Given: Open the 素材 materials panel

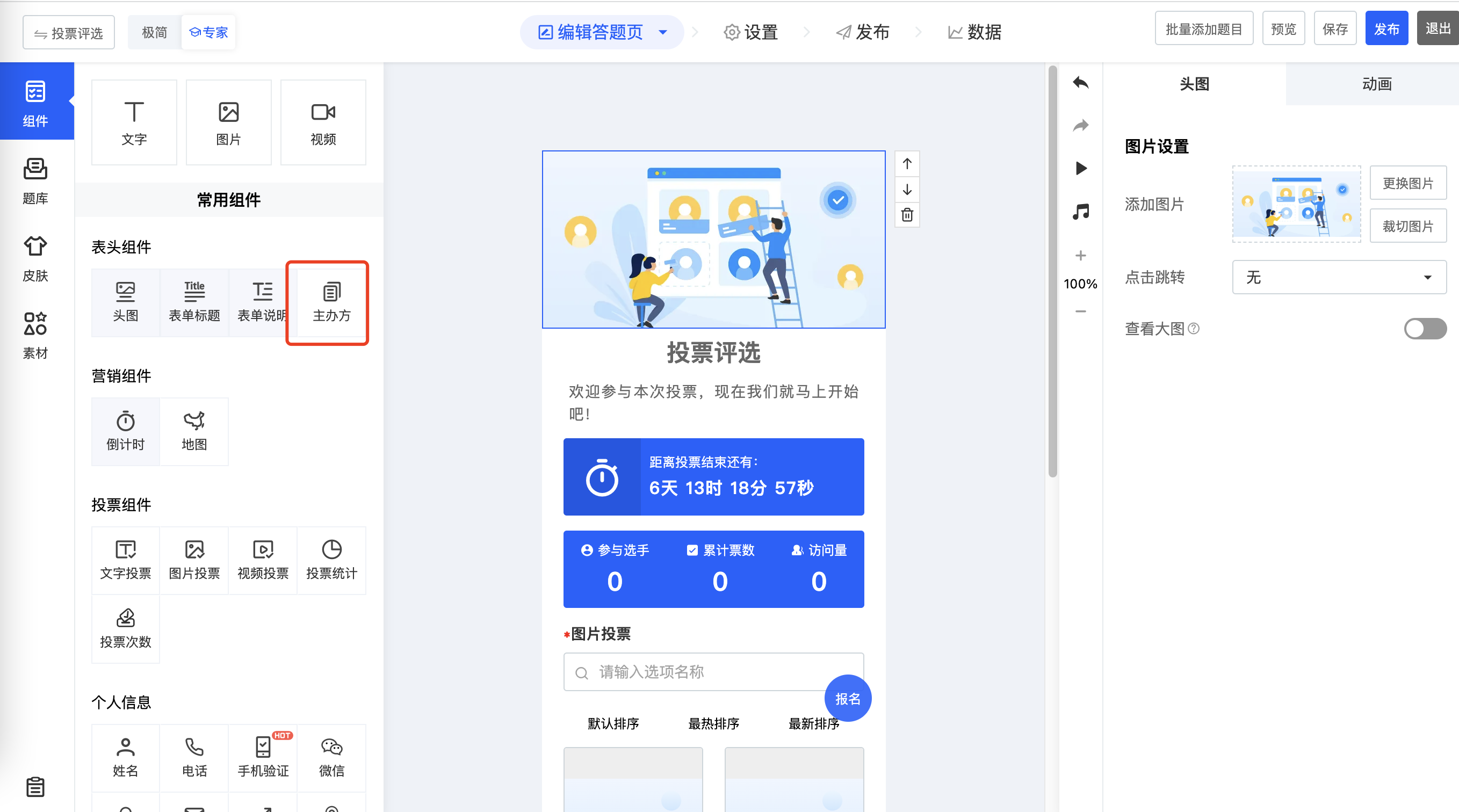Looking at the screenshot, I should [35, 336].
